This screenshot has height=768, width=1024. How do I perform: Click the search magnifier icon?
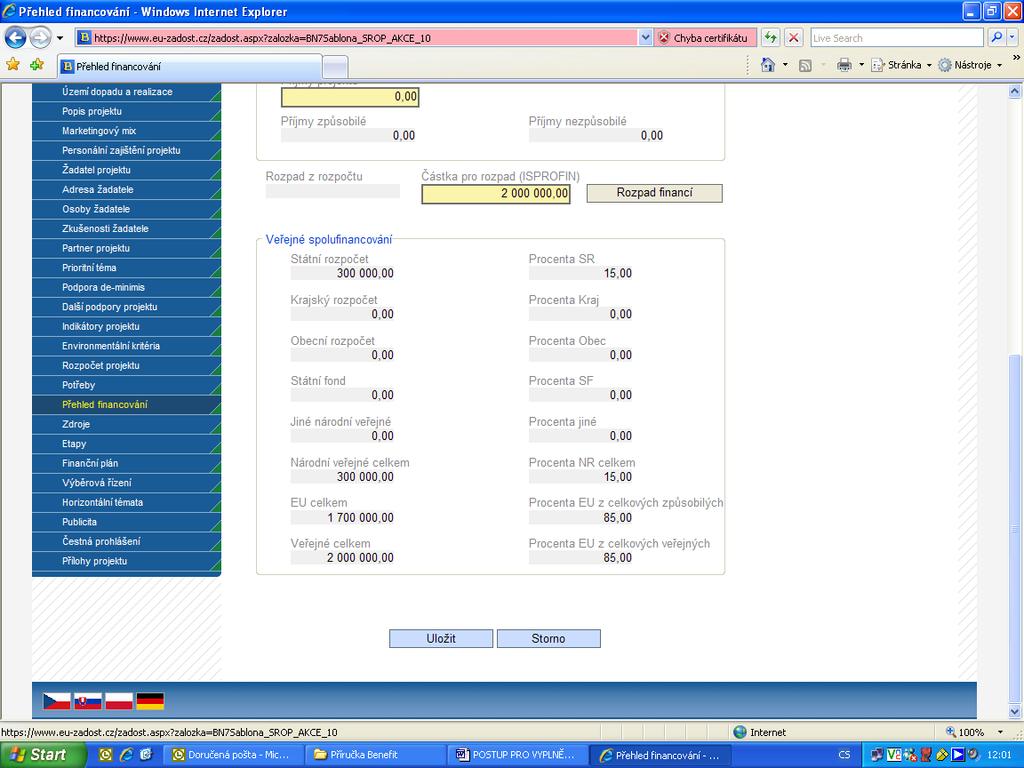[x=997, y=38]
